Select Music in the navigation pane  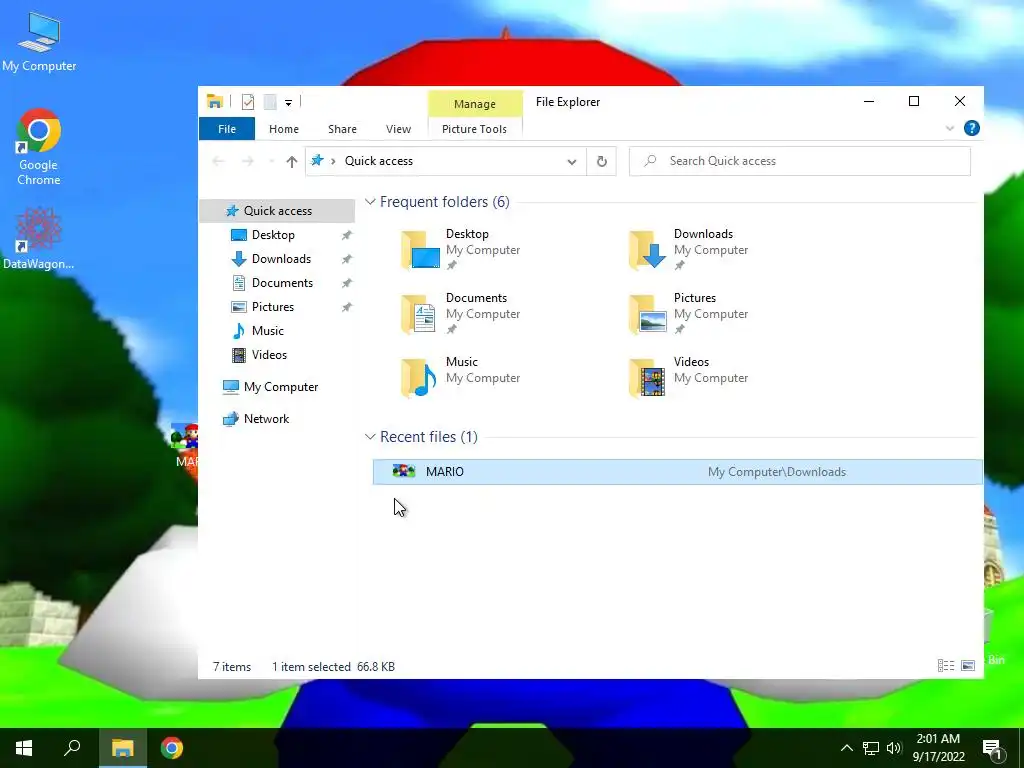coord(268,330)
